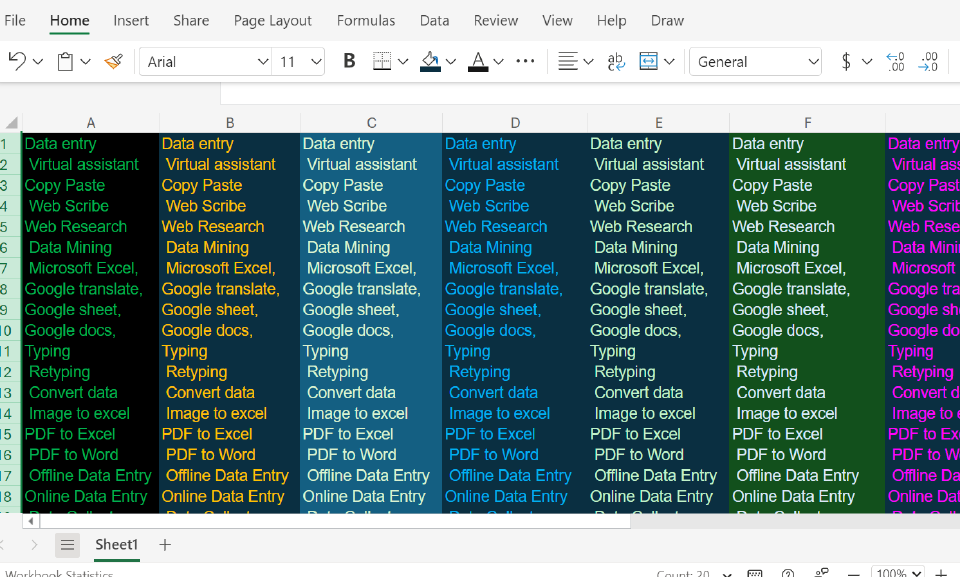Go to next sheet arrow

click(x=34, y=545)
